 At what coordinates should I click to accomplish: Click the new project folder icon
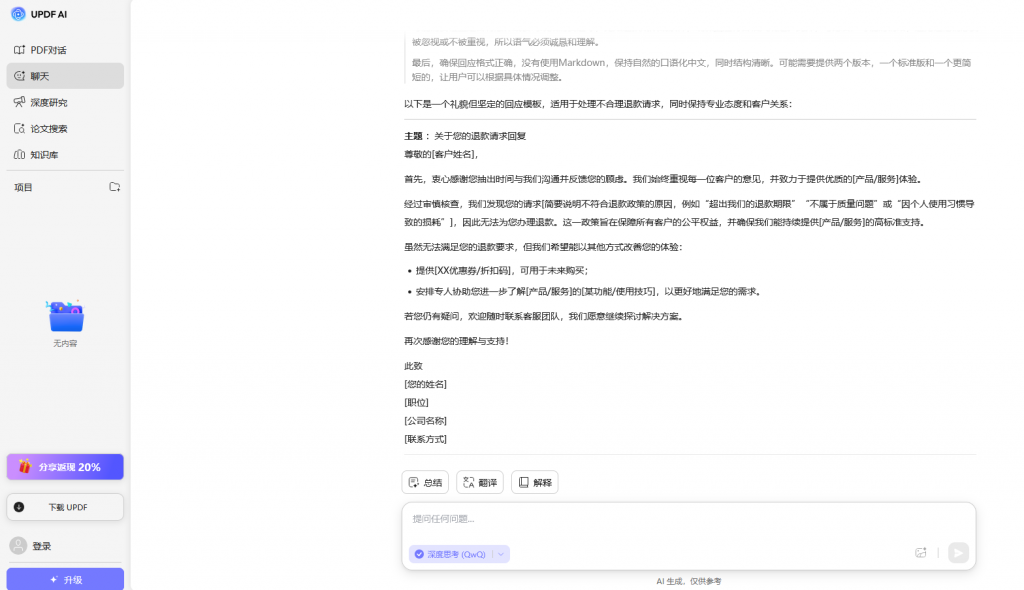pos(115,187)
